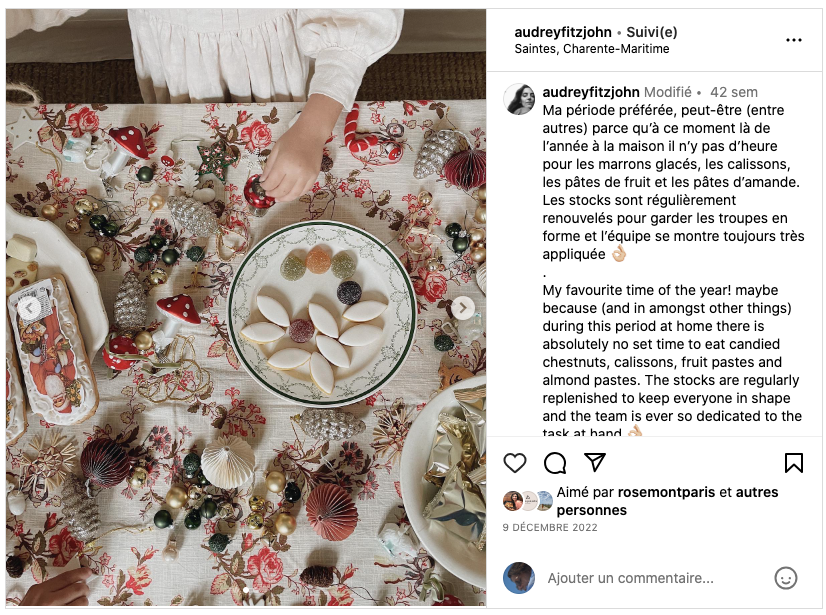This screenshot has width=826, height=615.
Task: Share the post via paper plane icon
Action: pos(595,462)
